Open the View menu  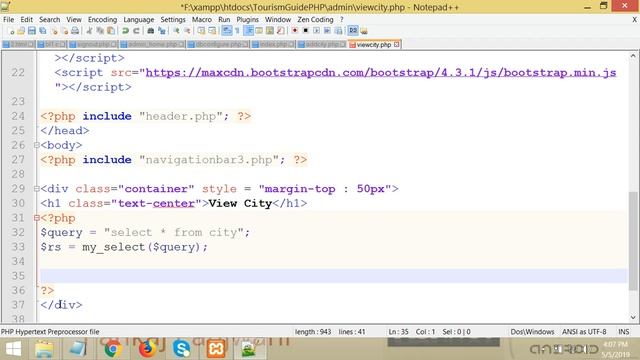74,20
